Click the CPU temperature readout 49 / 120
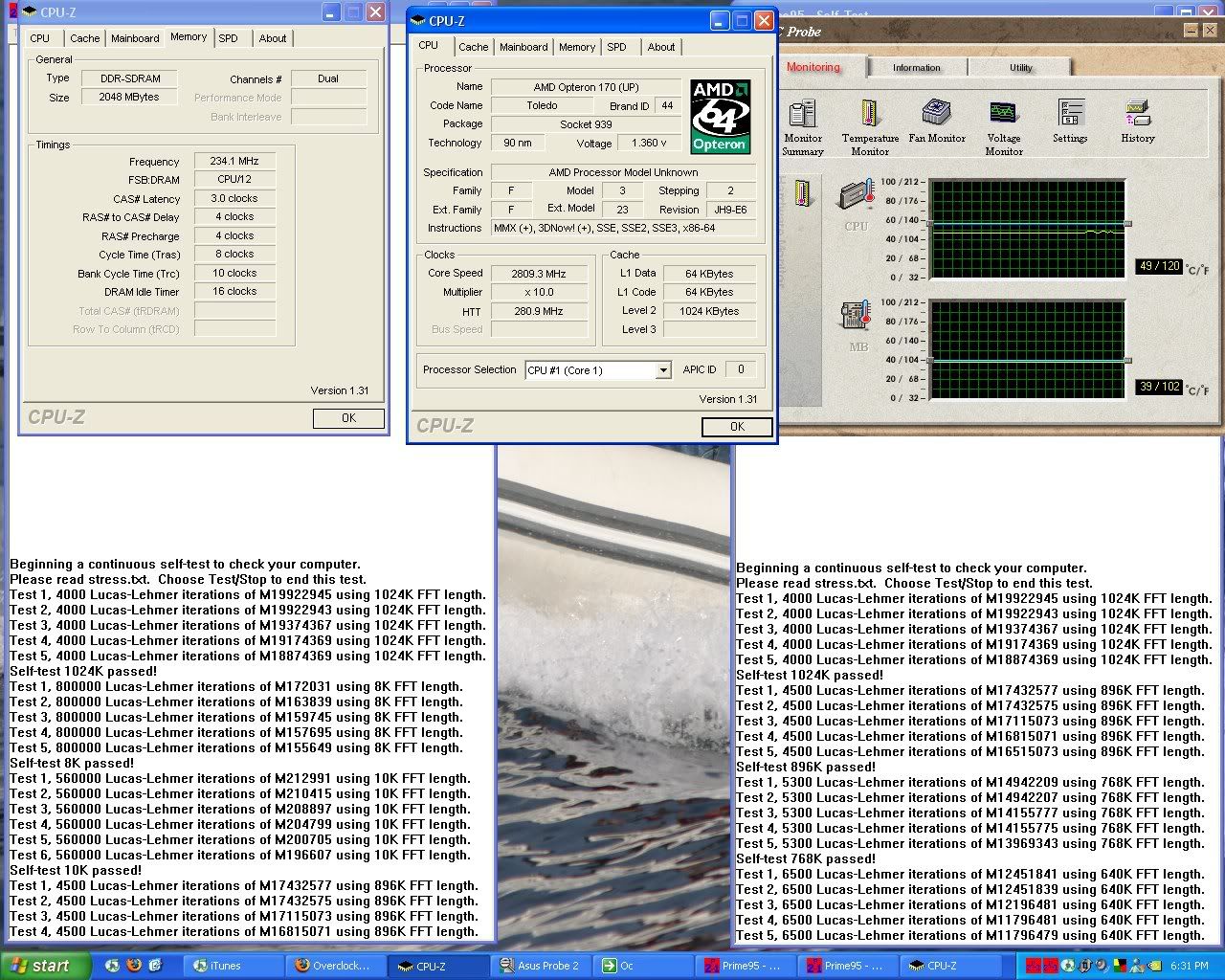This screenshot has height=980, width=1225. [x=1159, y=266]
